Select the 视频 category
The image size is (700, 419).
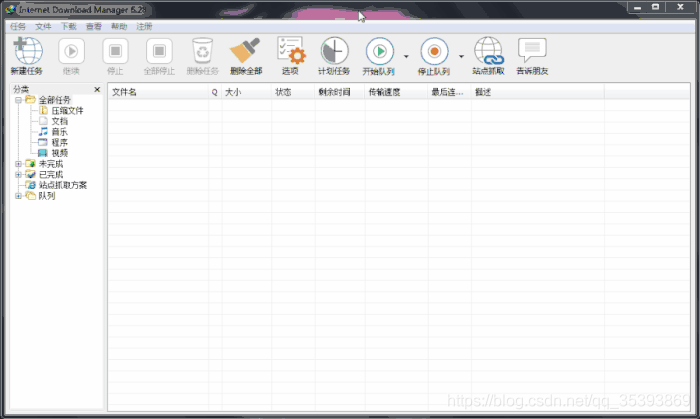tap(59, 153)
